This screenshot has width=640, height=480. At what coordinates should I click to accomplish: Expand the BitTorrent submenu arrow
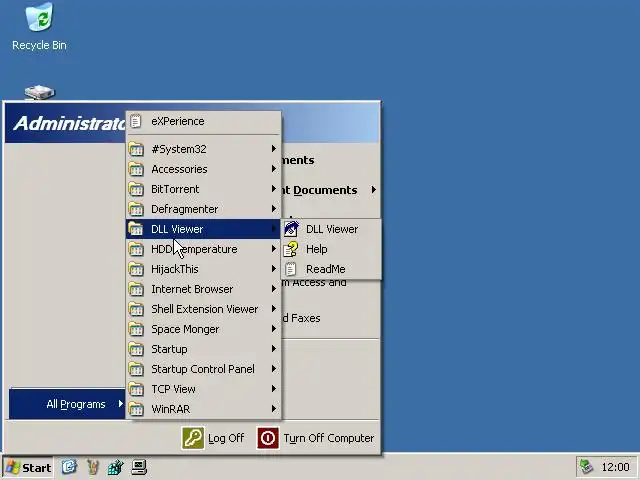(x=274, y=189)
